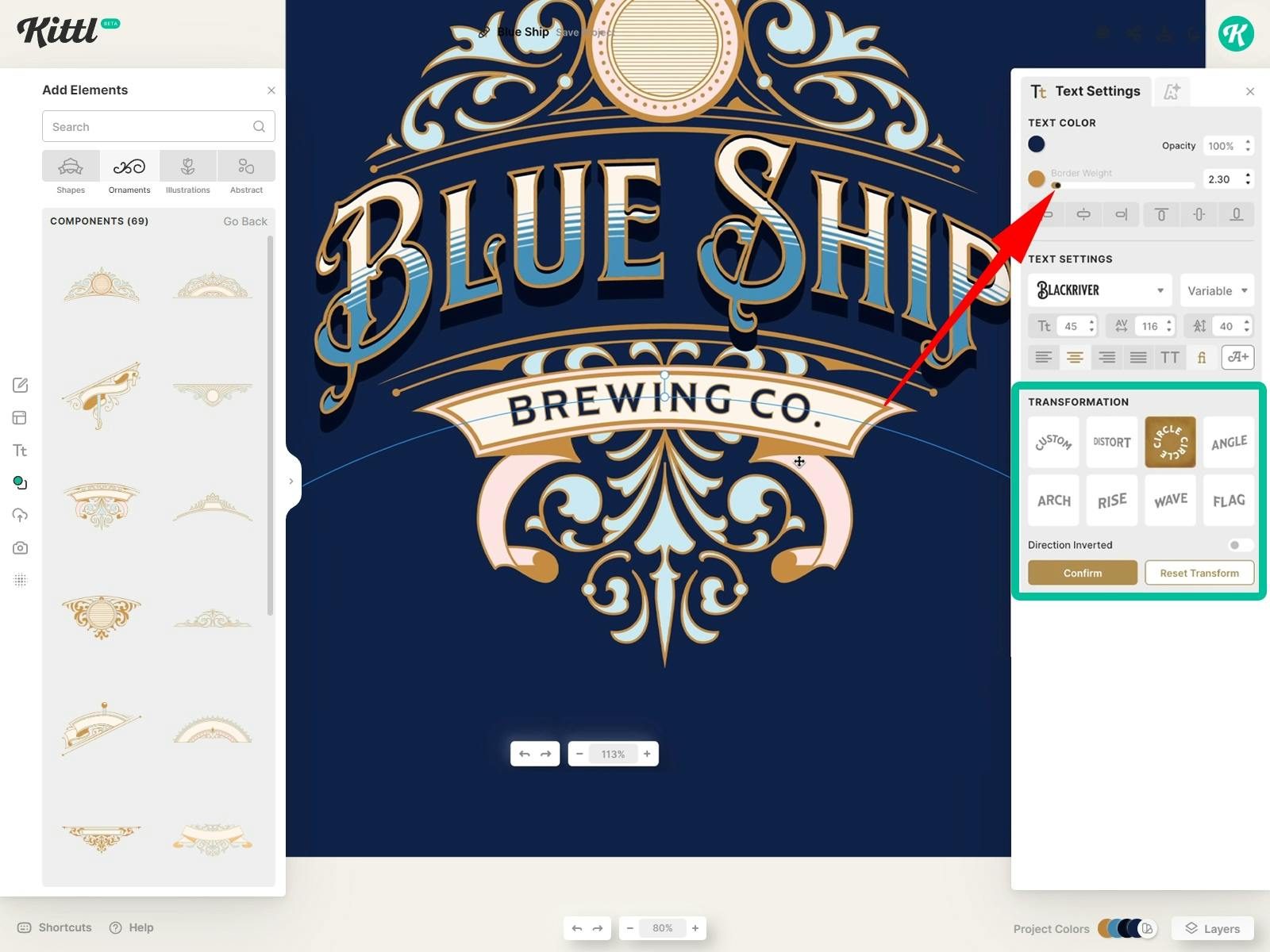Click the dark navy text color swatch

pyautogui.click(x=1037, y=144)
